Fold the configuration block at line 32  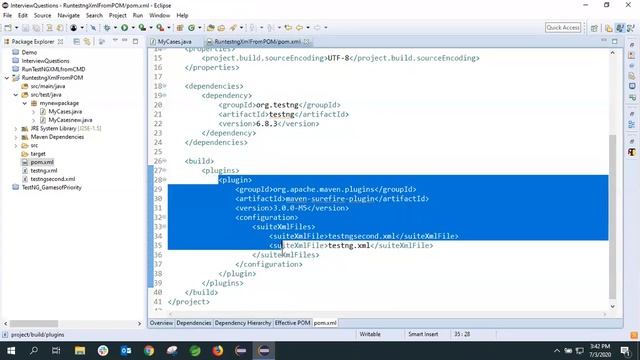click(165, 217)
